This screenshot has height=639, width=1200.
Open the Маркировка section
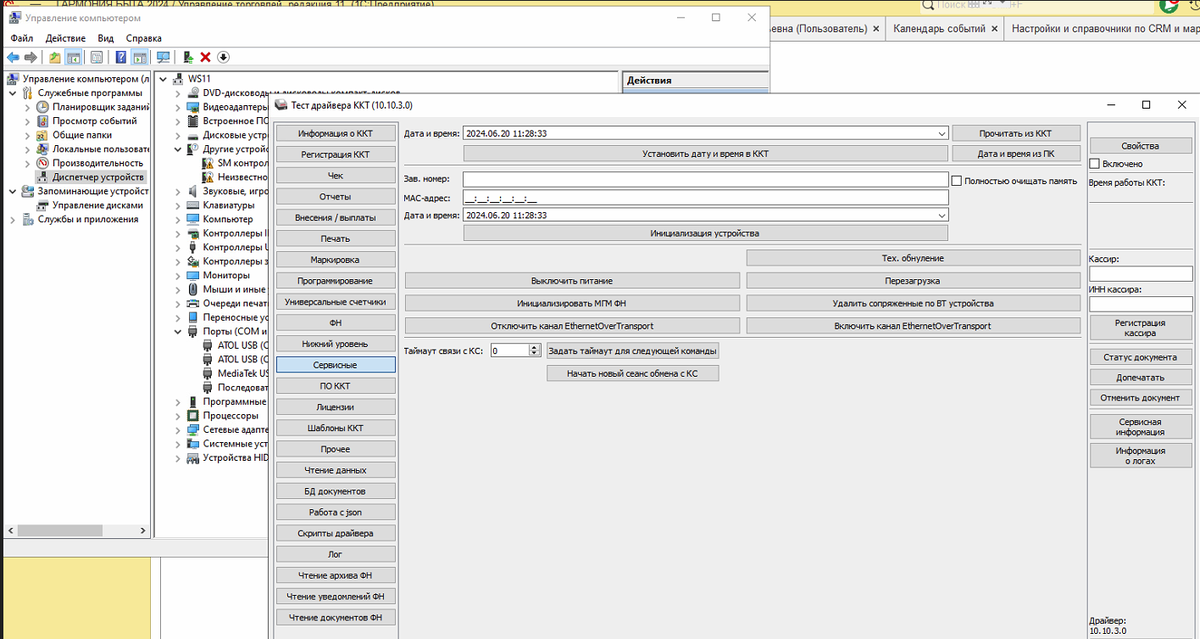[x=336, y=260]
